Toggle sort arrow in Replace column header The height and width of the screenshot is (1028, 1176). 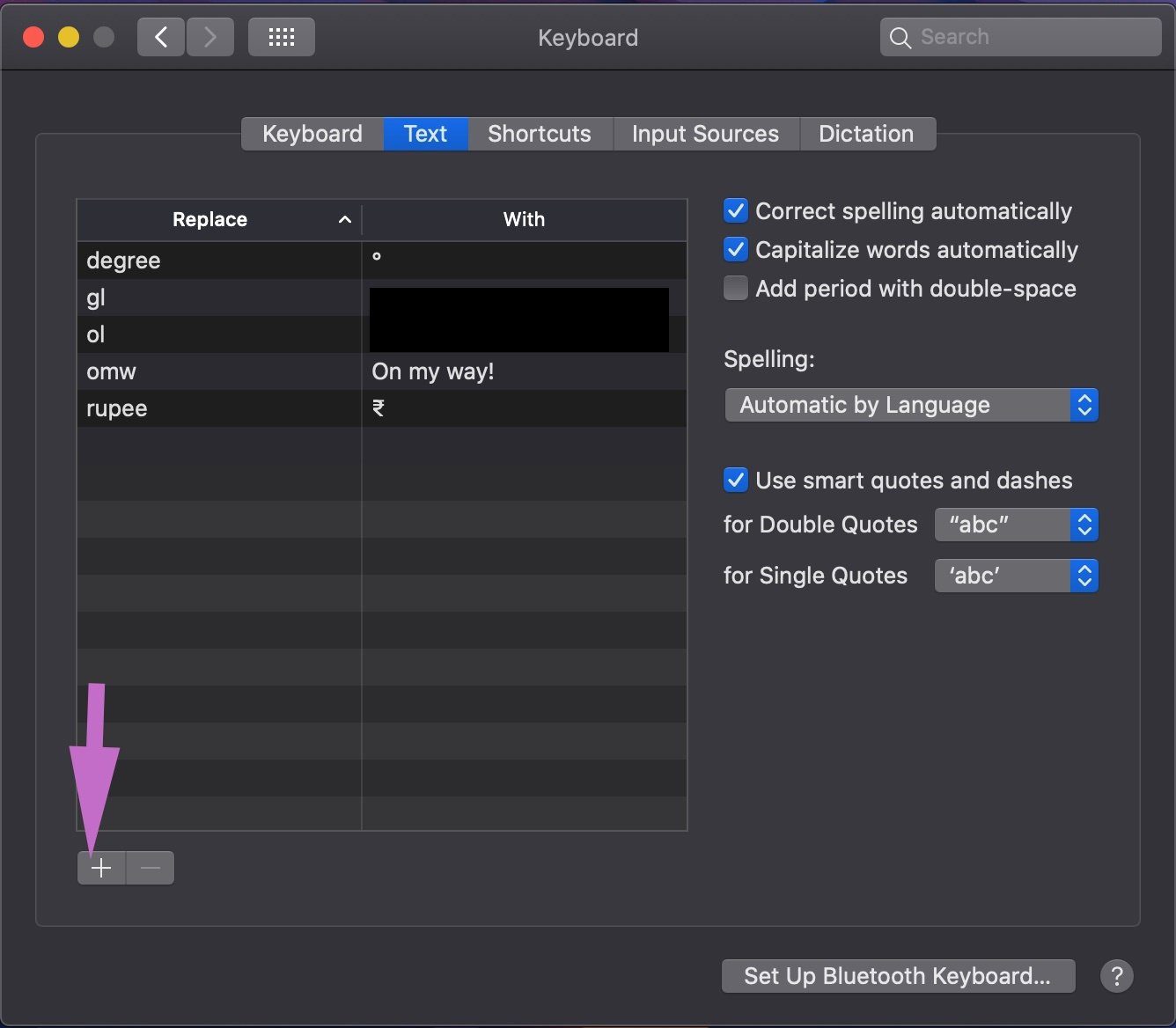(x=345, y=220)
